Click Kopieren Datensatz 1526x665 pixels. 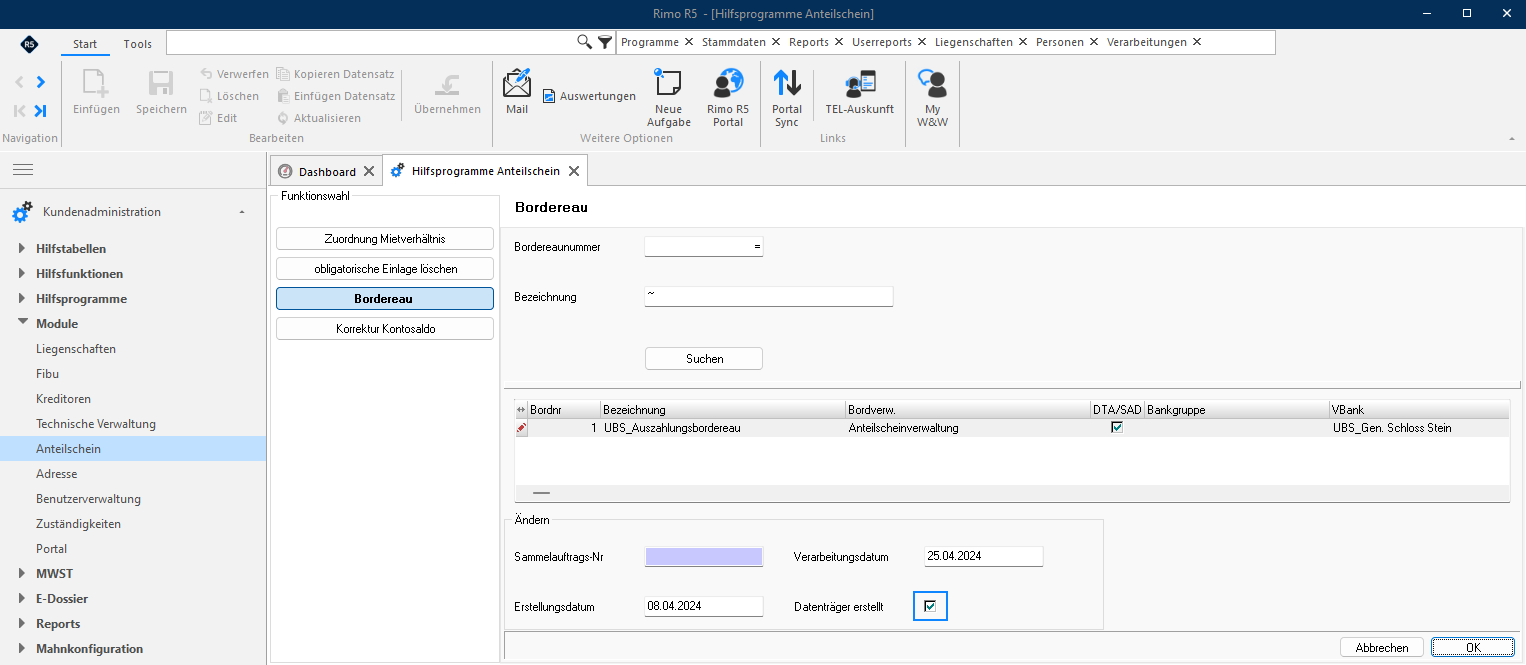tap(335, 74)
